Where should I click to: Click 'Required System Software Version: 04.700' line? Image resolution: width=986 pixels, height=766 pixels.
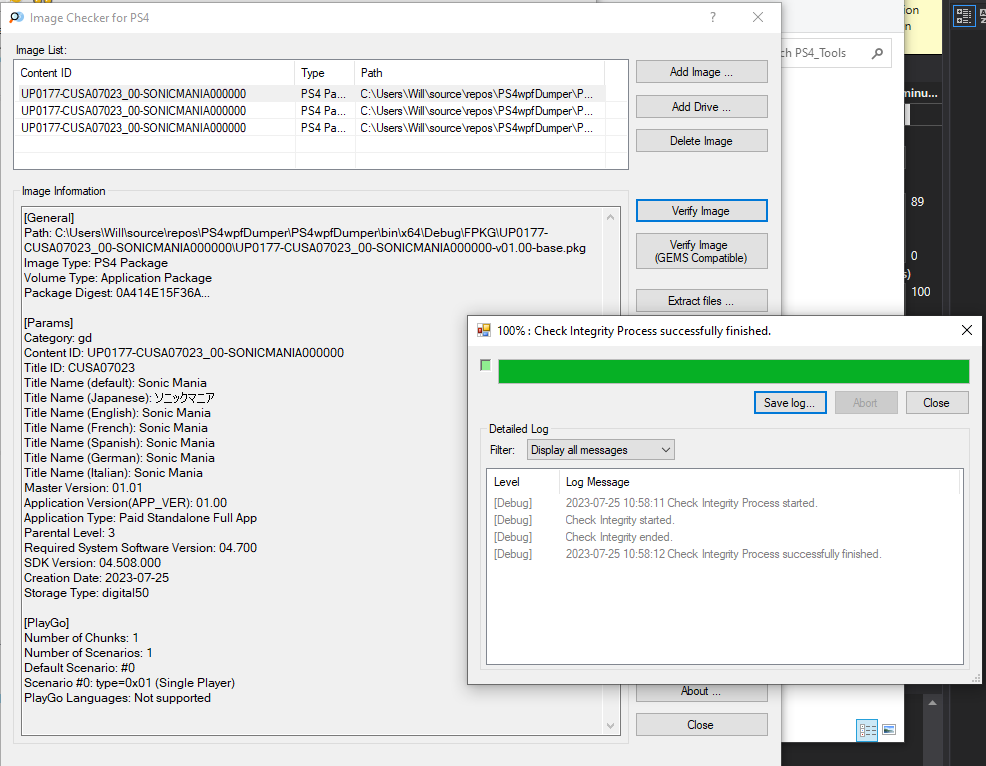click(x=140, y=548)
